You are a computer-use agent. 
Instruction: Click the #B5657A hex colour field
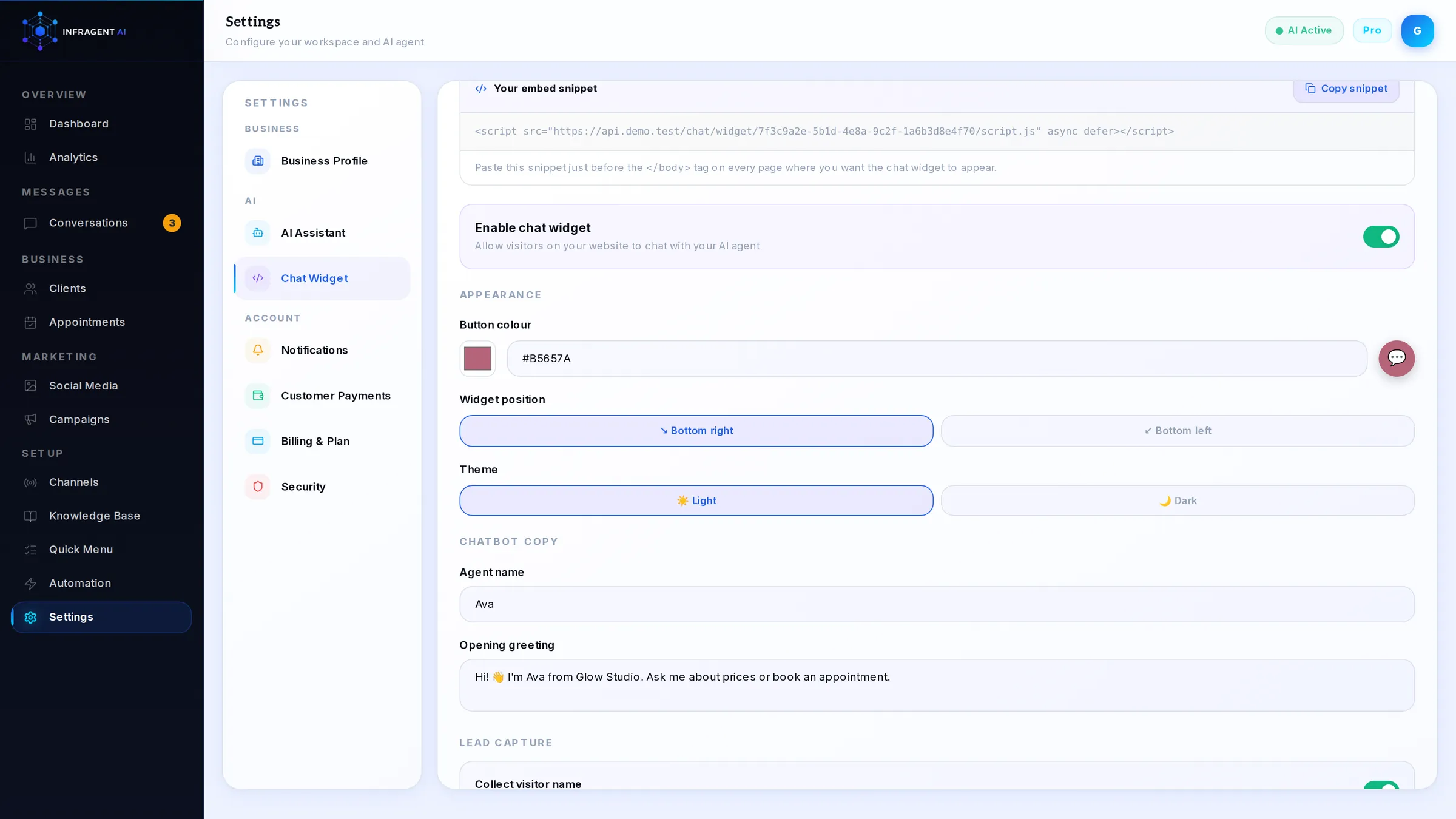(937, 359)
